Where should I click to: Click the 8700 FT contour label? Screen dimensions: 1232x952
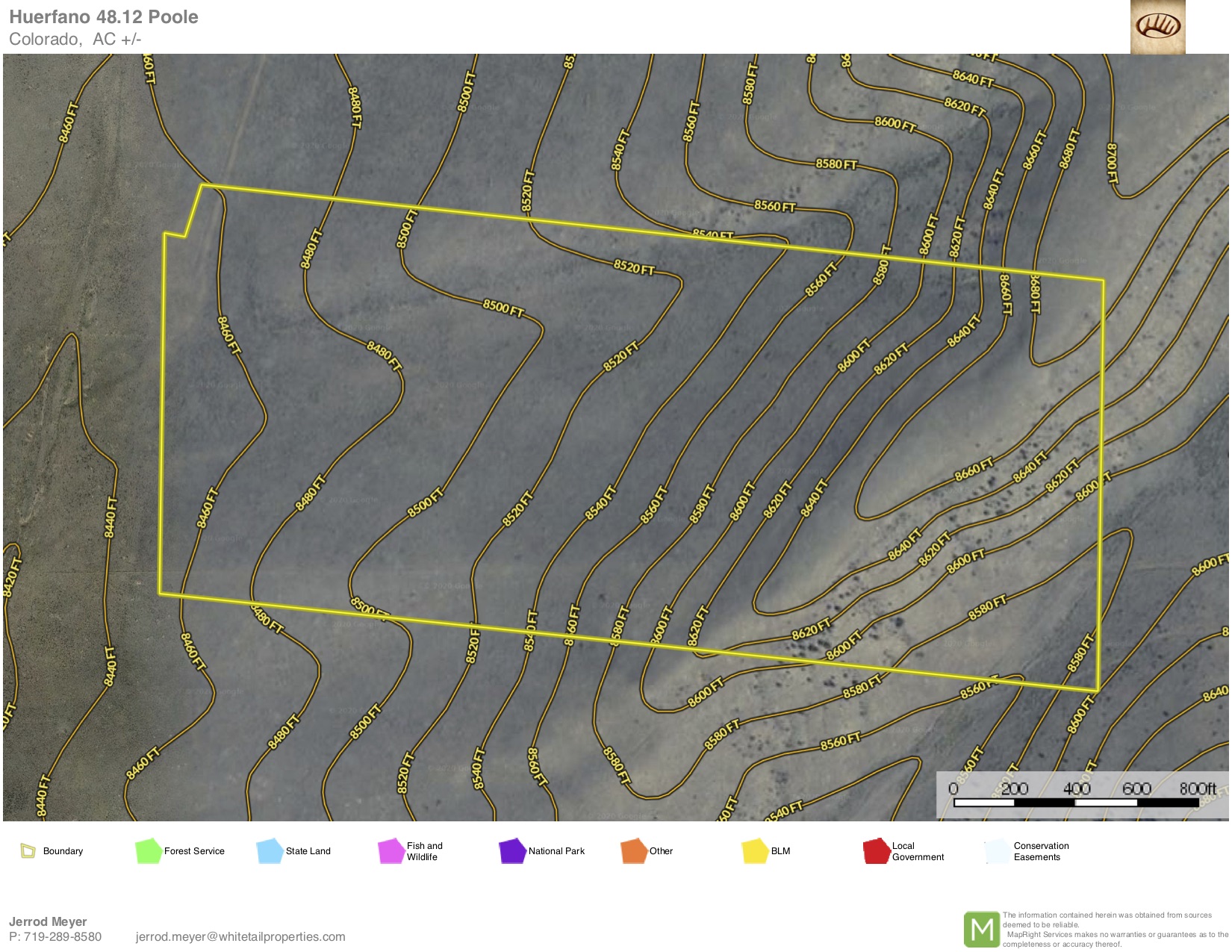pos(1111,164)
